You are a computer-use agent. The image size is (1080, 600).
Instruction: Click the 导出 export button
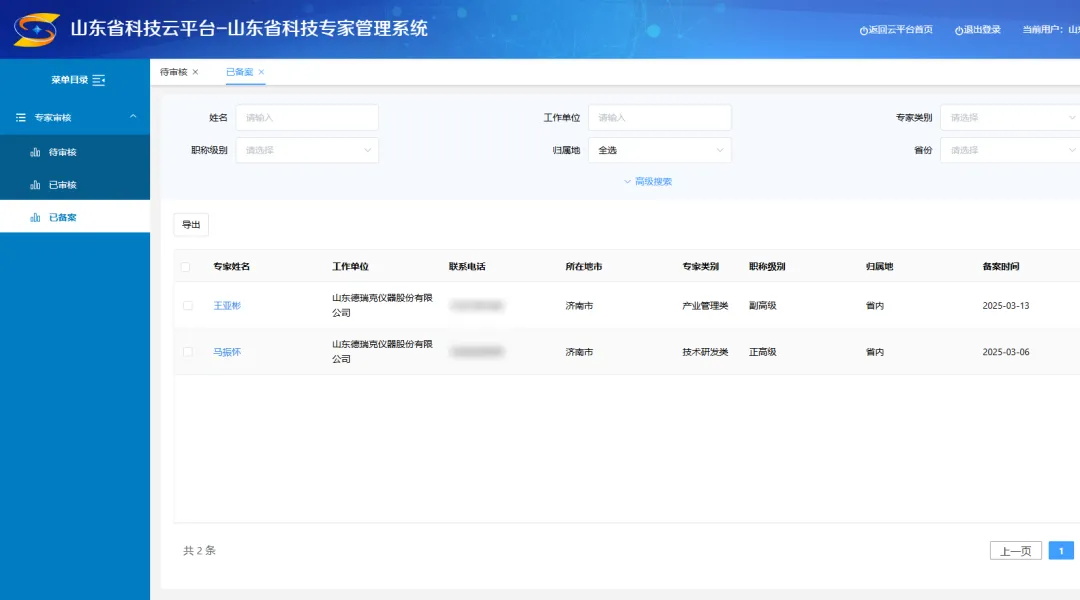click(x=191, y=224)
